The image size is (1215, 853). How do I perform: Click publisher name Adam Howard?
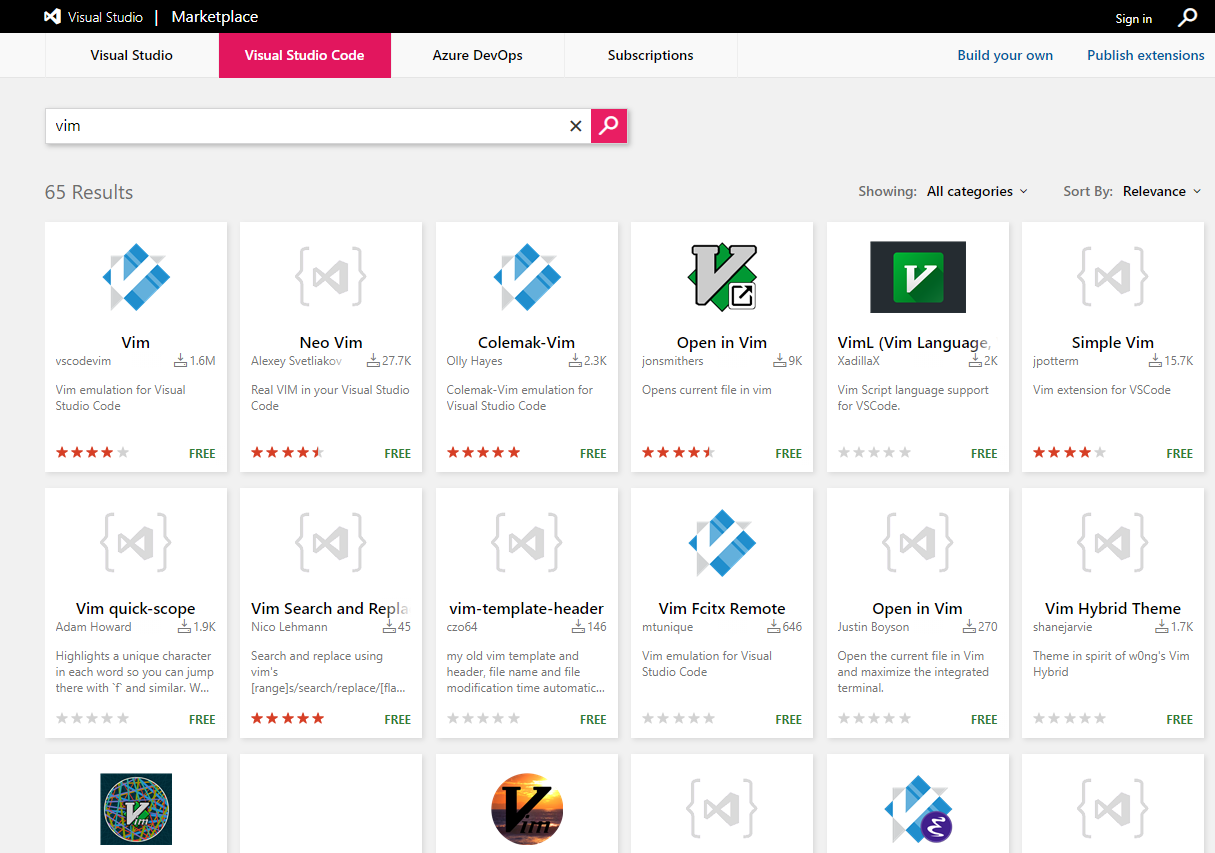point(94,627)
